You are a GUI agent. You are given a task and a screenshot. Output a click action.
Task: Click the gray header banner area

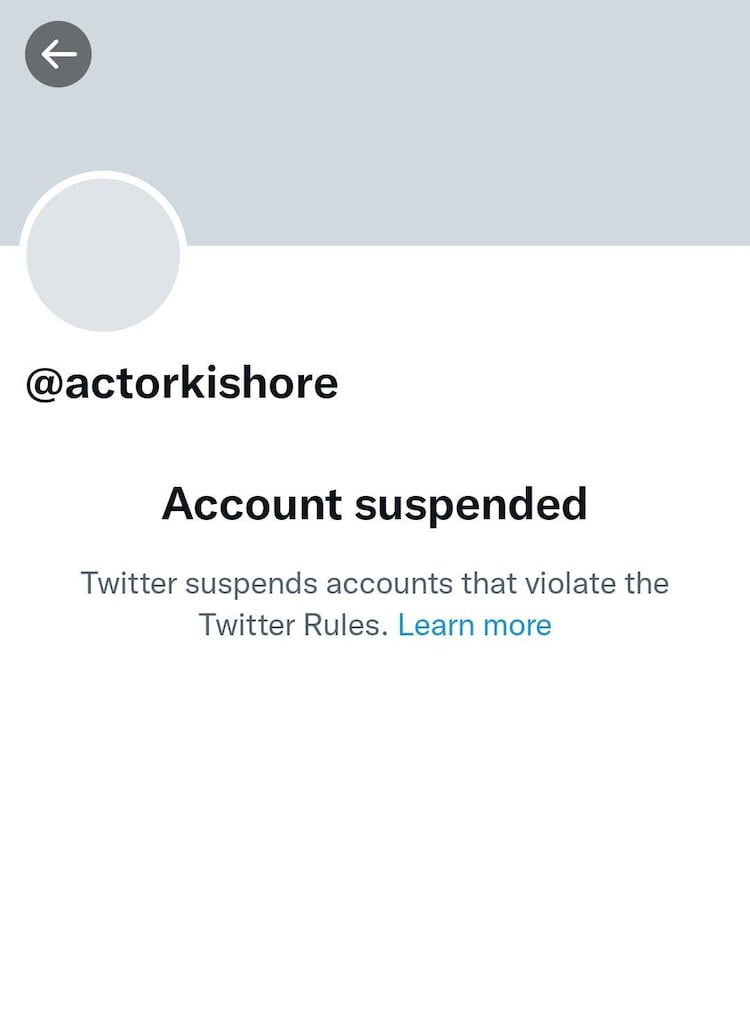(450, 120)
